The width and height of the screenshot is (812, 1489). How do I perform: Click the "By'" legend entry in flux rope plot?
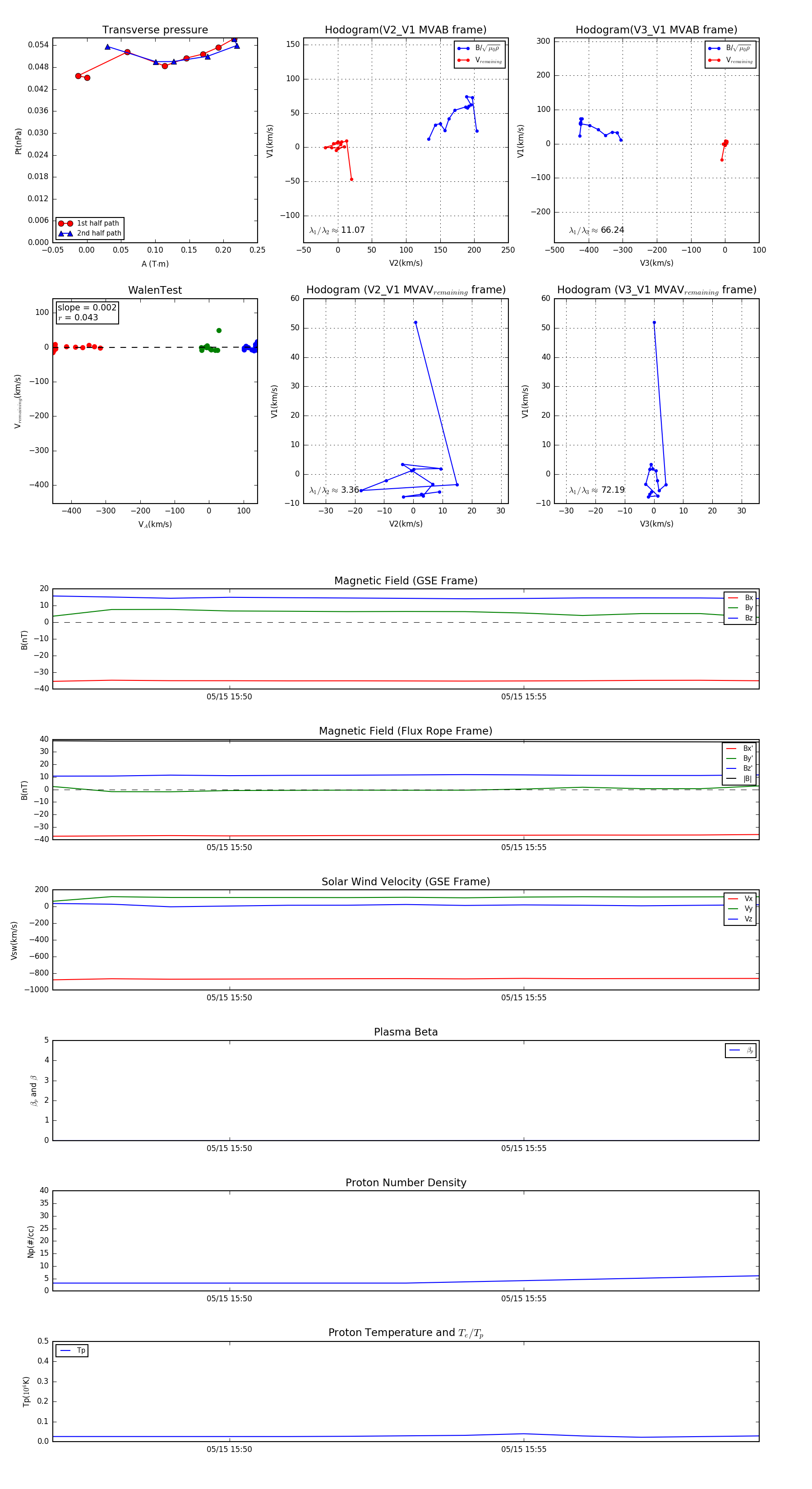(x=740, y=758)
